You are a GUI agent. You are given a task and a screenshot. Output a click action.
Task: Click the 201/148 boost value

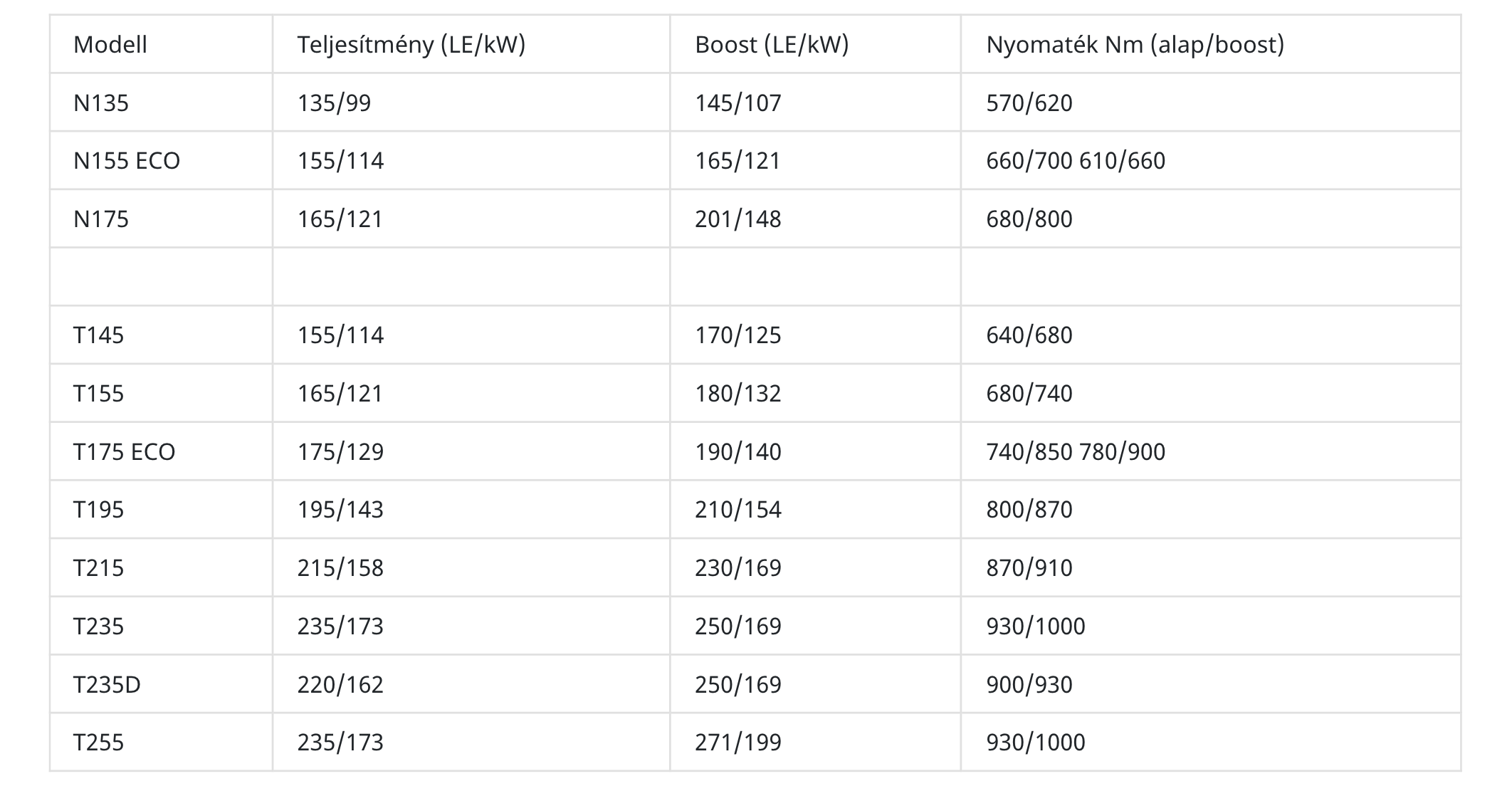click(x=737, y=219)
